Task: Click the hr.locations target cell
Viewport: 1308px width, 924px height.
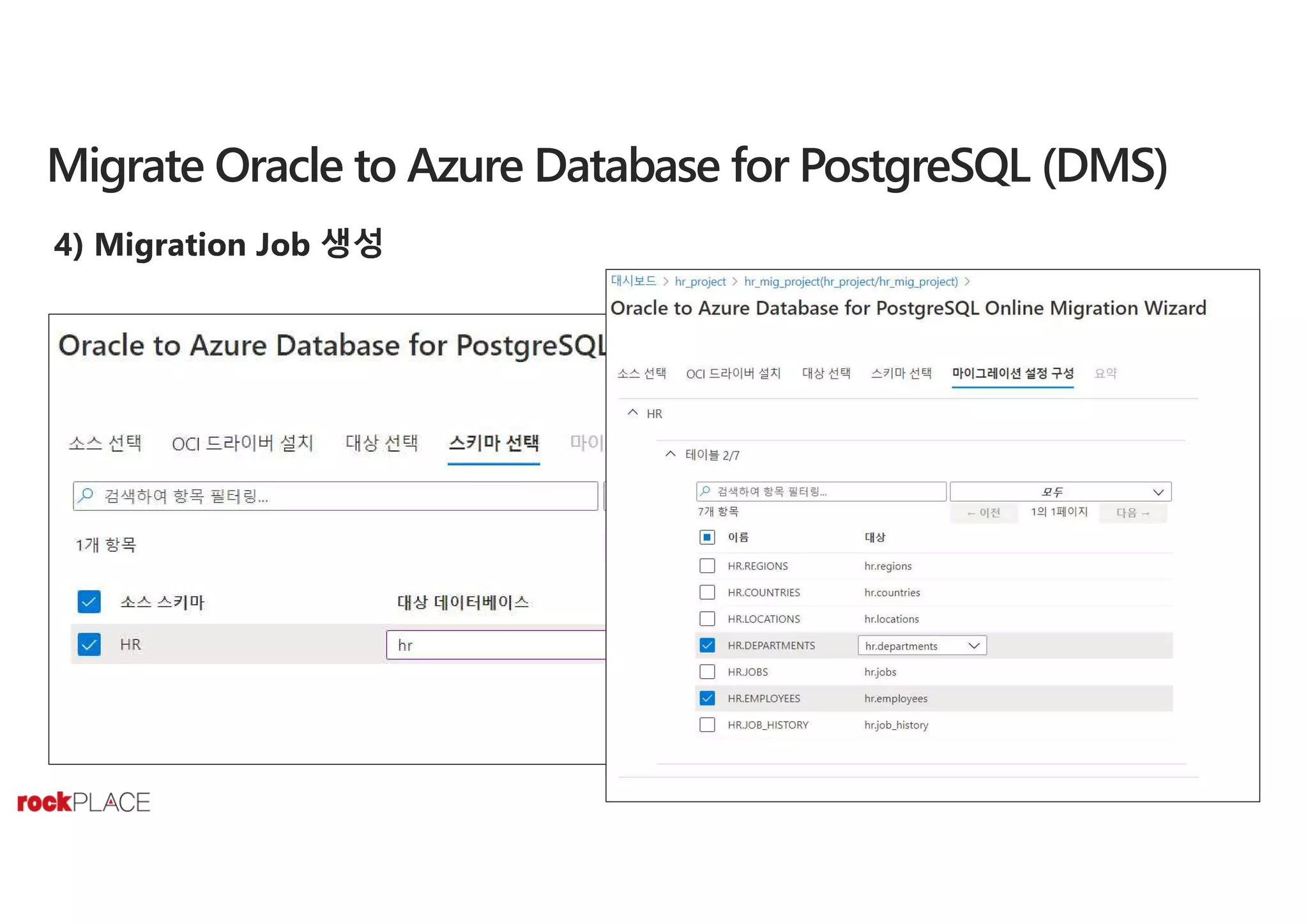Action: pyautogui.click(x=892, y=619)
